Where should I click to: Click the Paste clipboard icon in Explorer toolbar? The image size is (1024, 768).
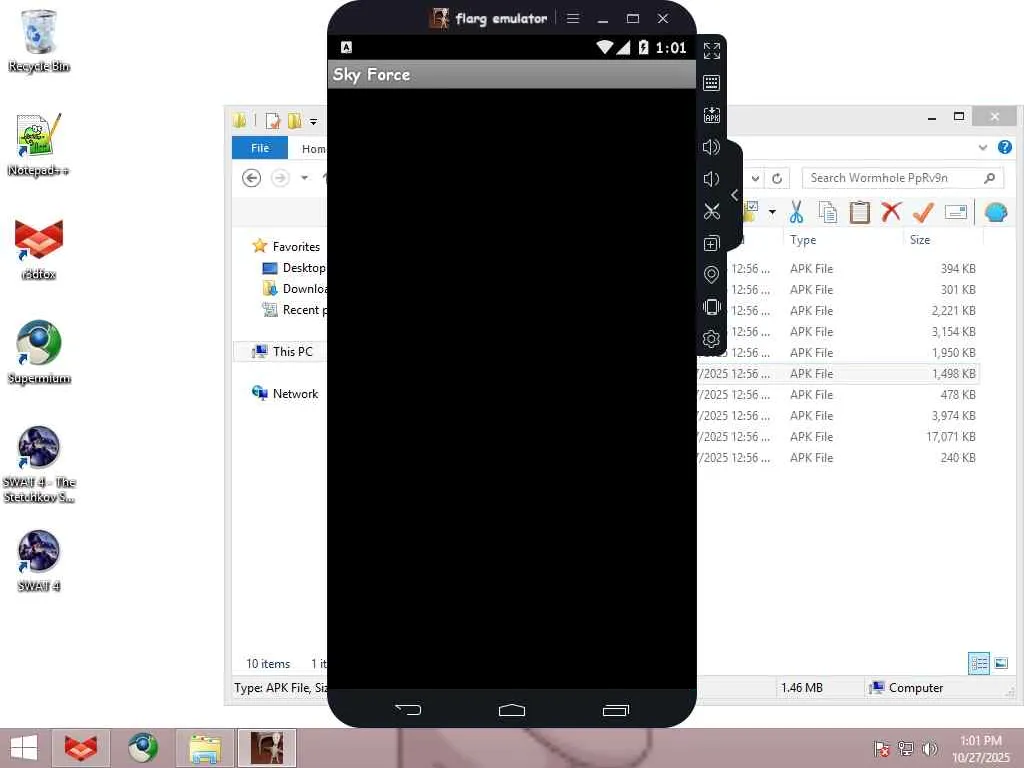pos(859,212)
